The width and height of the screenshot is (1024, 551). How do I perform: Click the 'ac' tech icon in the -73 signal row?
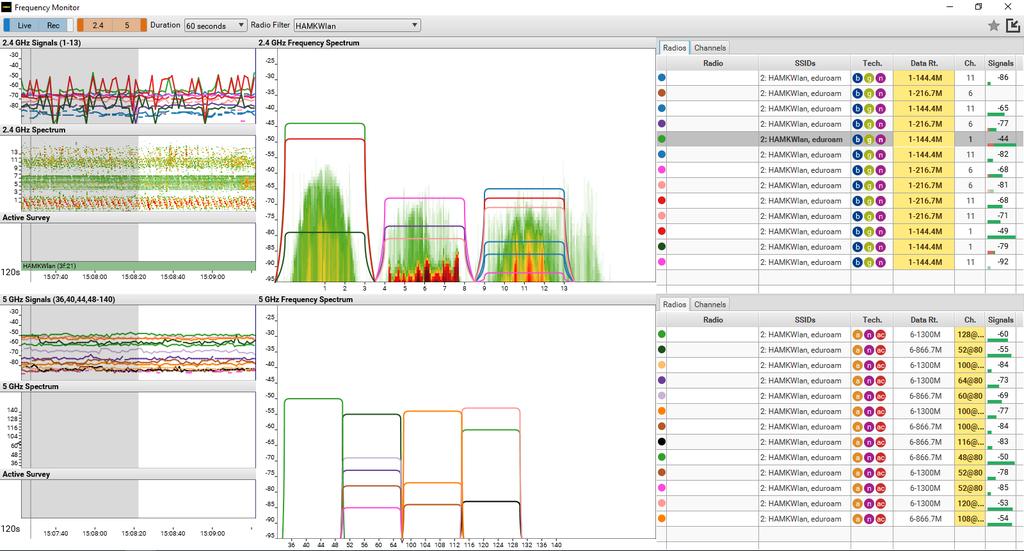[880, 381]
